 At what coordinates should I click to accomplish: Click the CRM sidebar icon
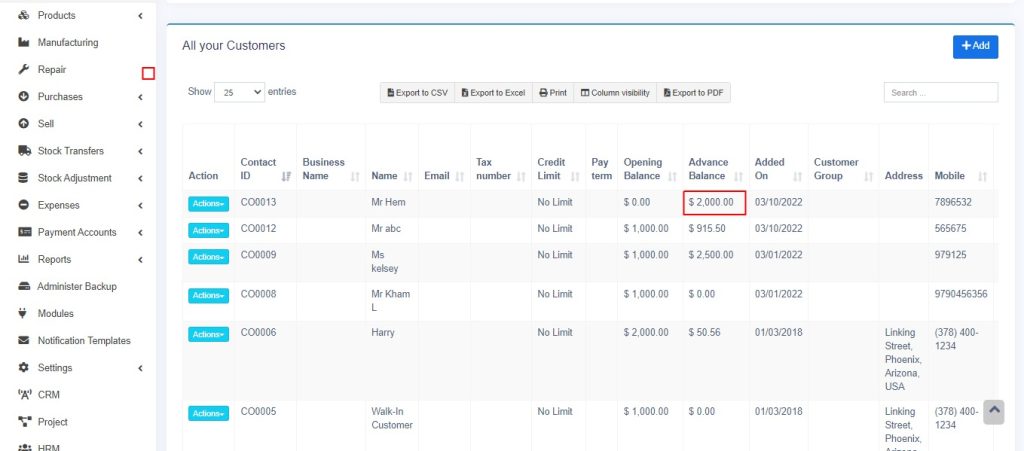[24, 395]
